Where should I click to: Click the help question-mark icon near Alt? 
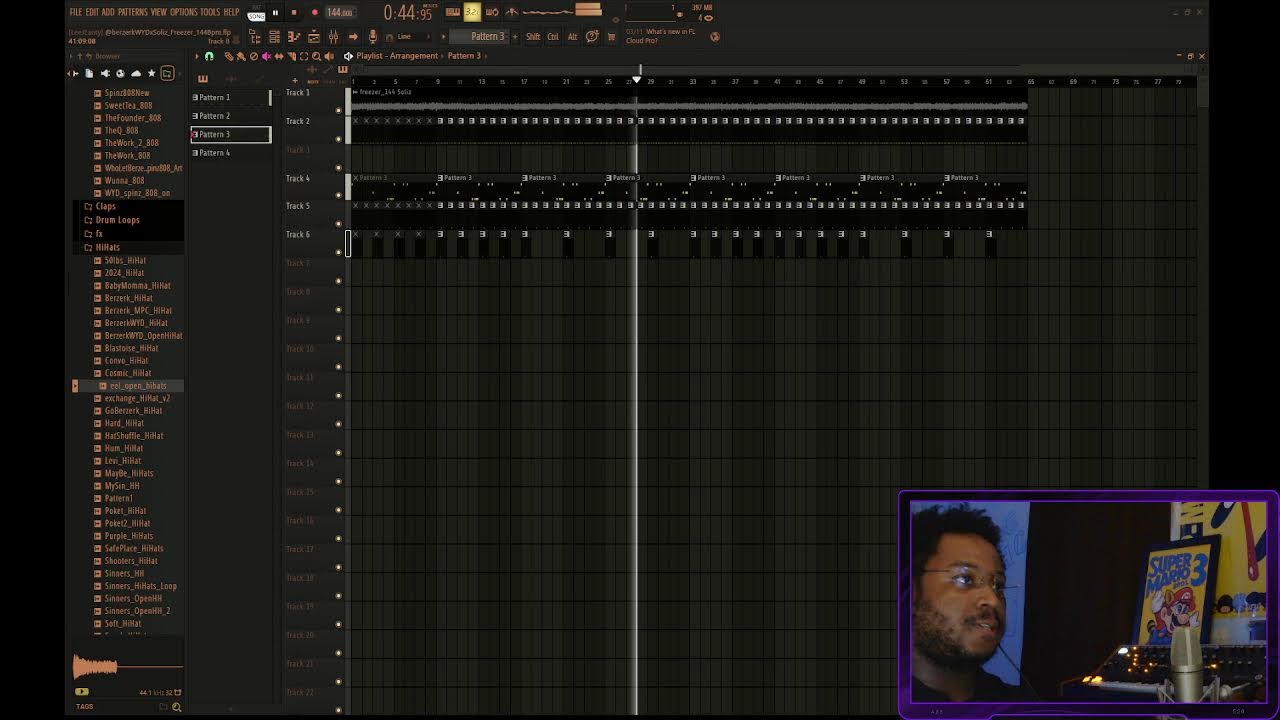tap(592, 37)
